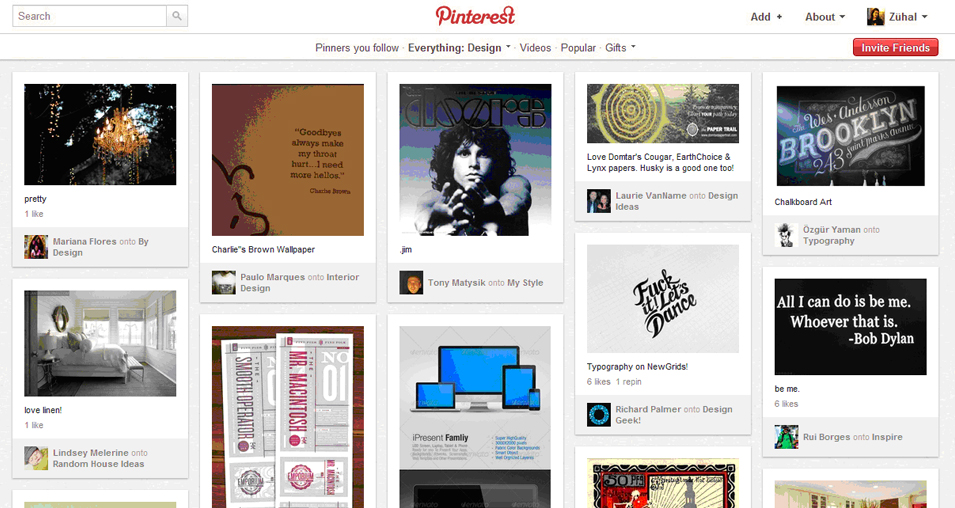This screenshot has width=955, height=508.
Task: Open Zühal's profile avatar icon
Action: [x=875, y=17]
